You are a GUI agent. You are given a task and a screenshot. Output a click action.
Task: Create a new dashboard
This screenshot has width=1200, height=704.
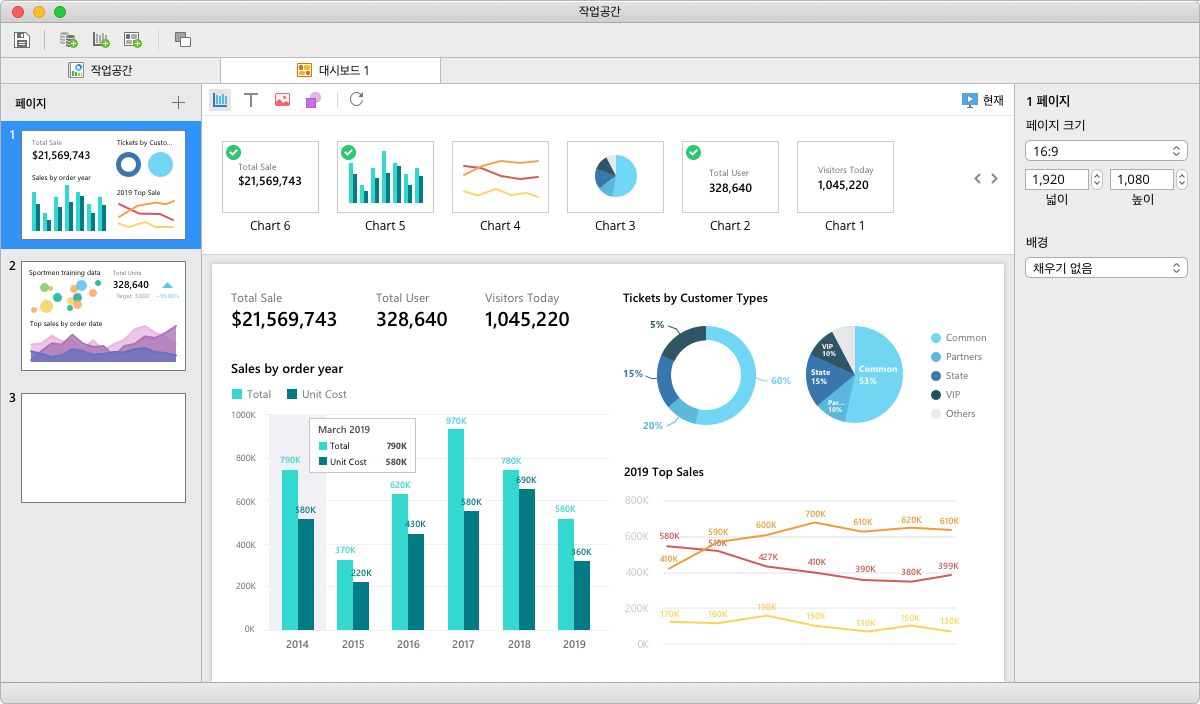(x=131, y=38)
